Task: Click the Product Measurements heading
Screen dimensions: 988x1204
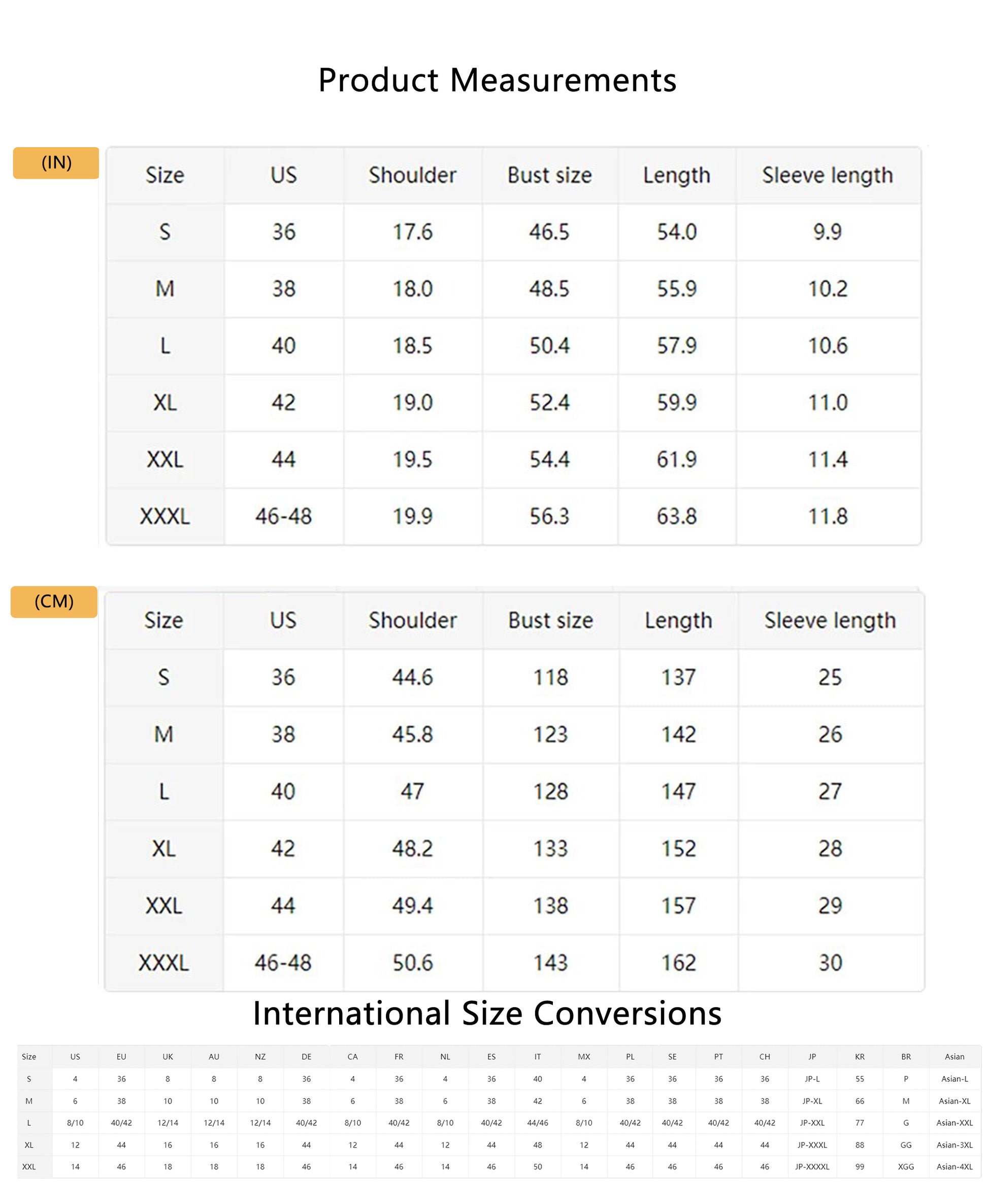Action: tap(497, 80)
